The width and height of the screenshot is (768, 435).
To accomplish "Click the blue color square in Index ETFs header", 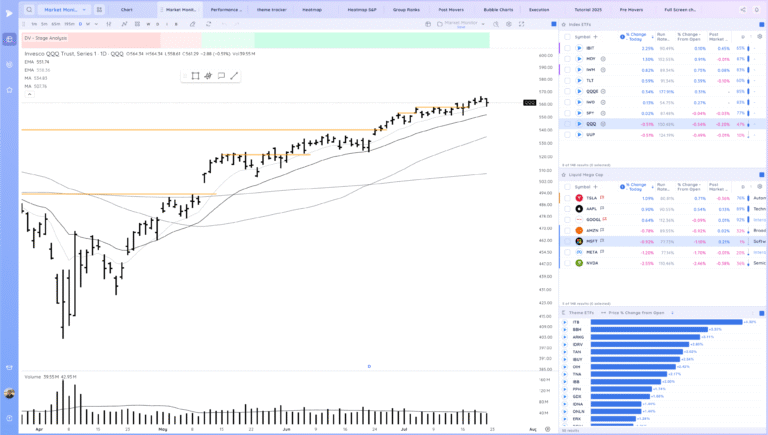I will click(x=761, y=24).
